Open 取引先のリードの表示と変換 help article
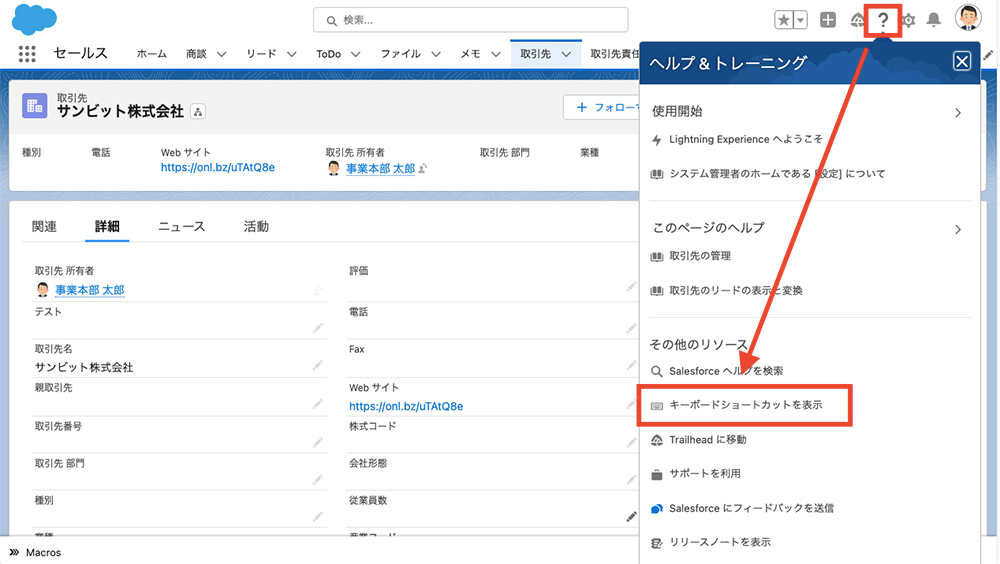The width and height of the screenshot is (1000, 564). pos(735,291)
